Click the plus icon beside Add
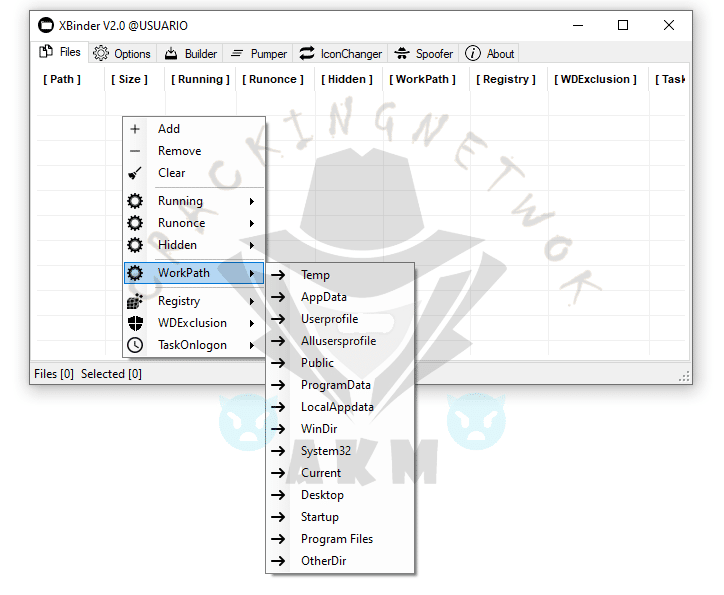Viewport: 724px width, 595px height. (x=135, y=129)
